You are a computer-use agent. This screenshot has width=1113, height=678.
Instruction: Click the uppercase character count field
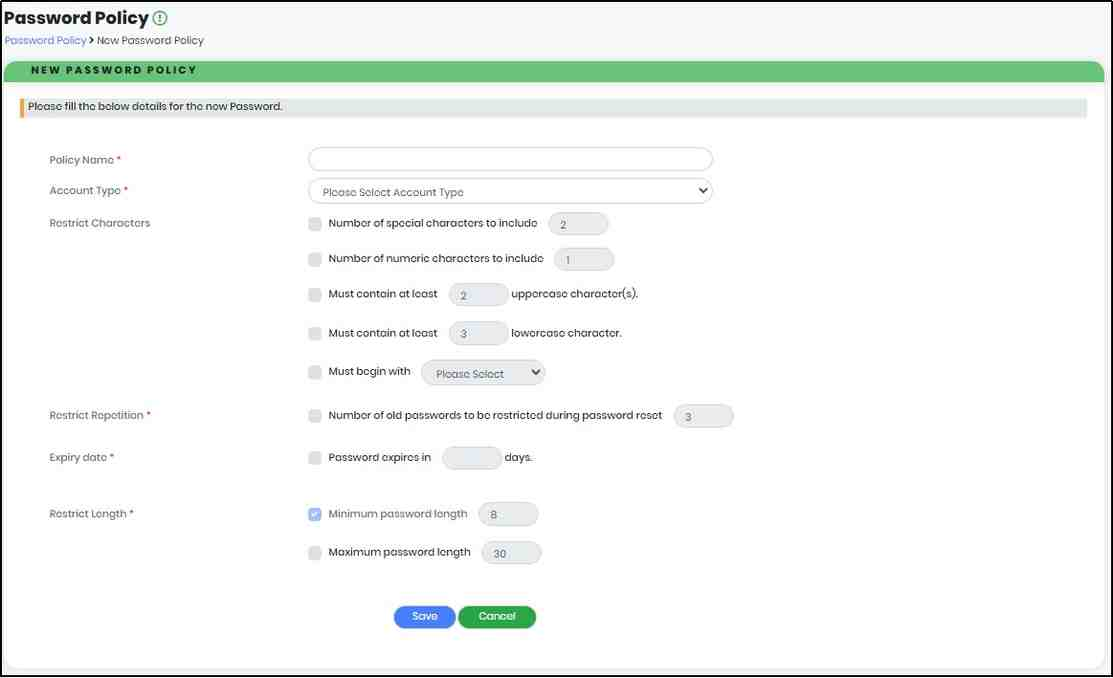tap(478, 295)
